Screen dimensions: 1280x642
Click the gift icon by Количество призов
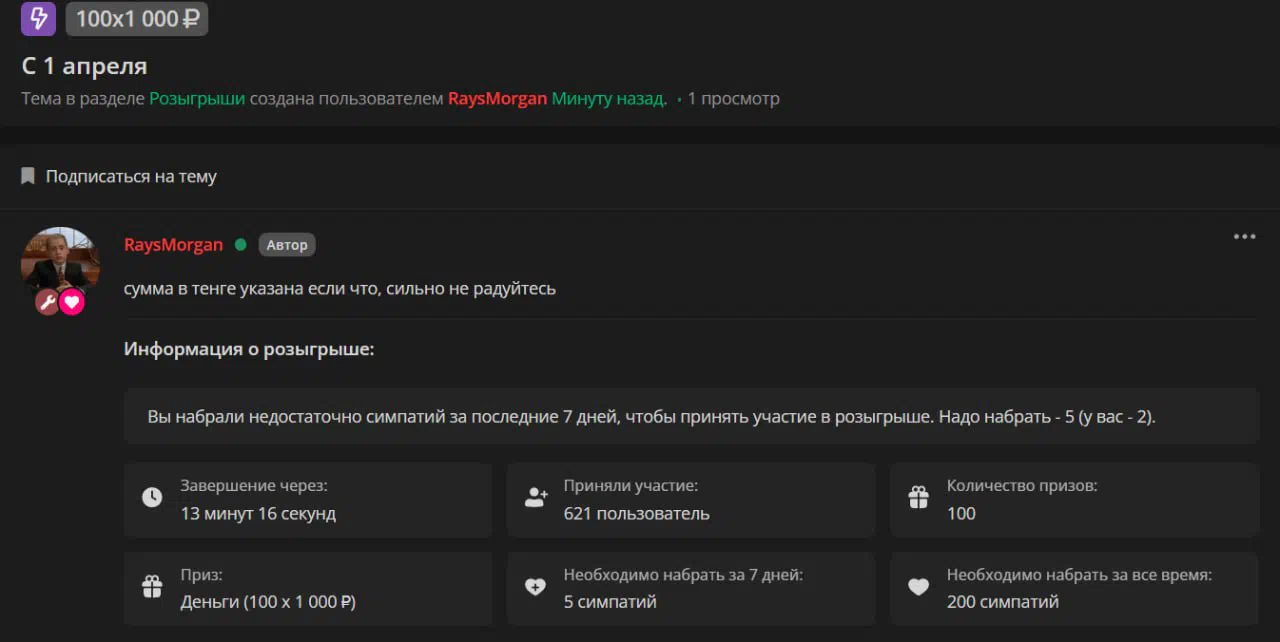click(918, 498)
